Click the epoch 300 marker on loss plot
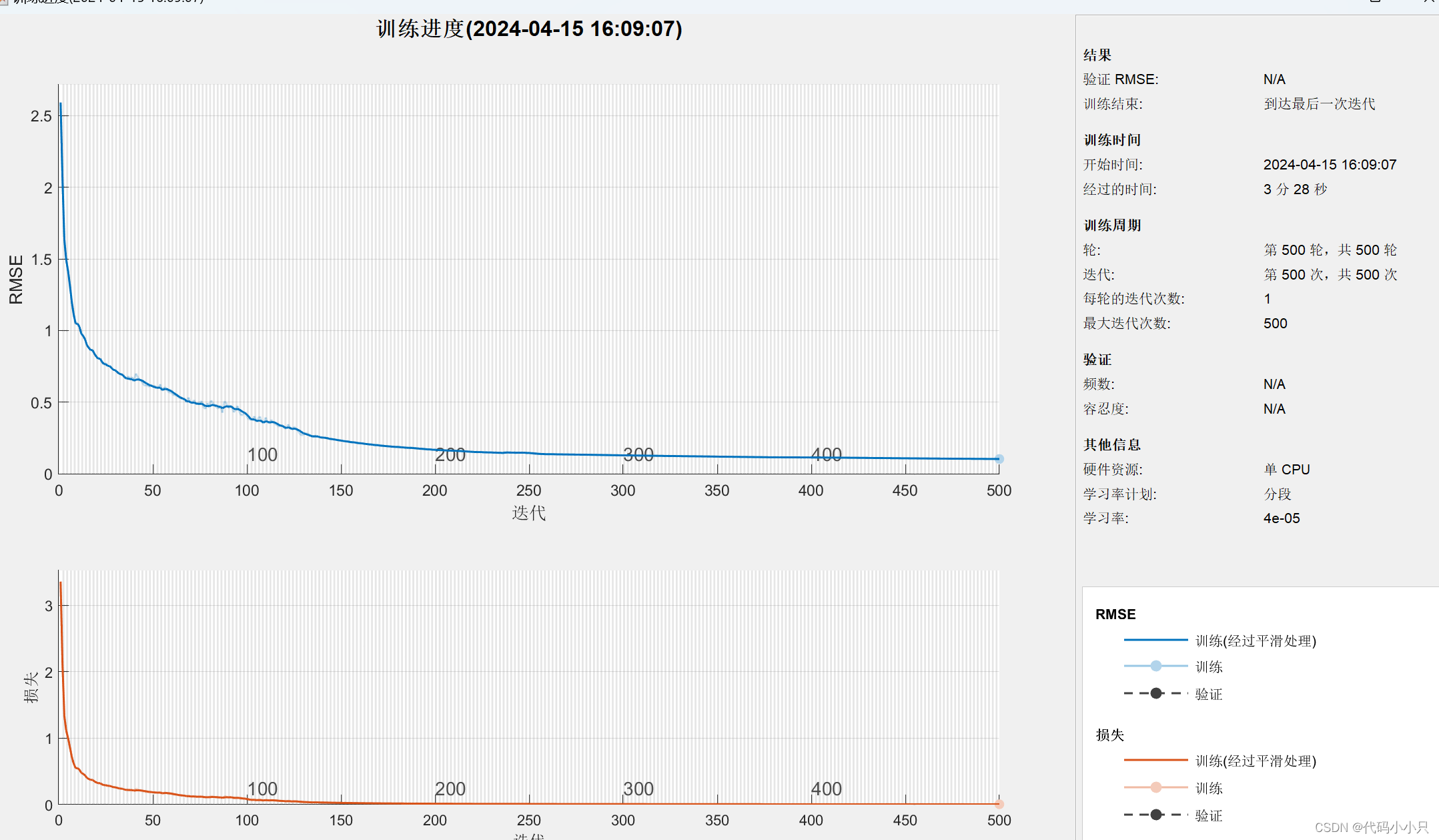 638,789
